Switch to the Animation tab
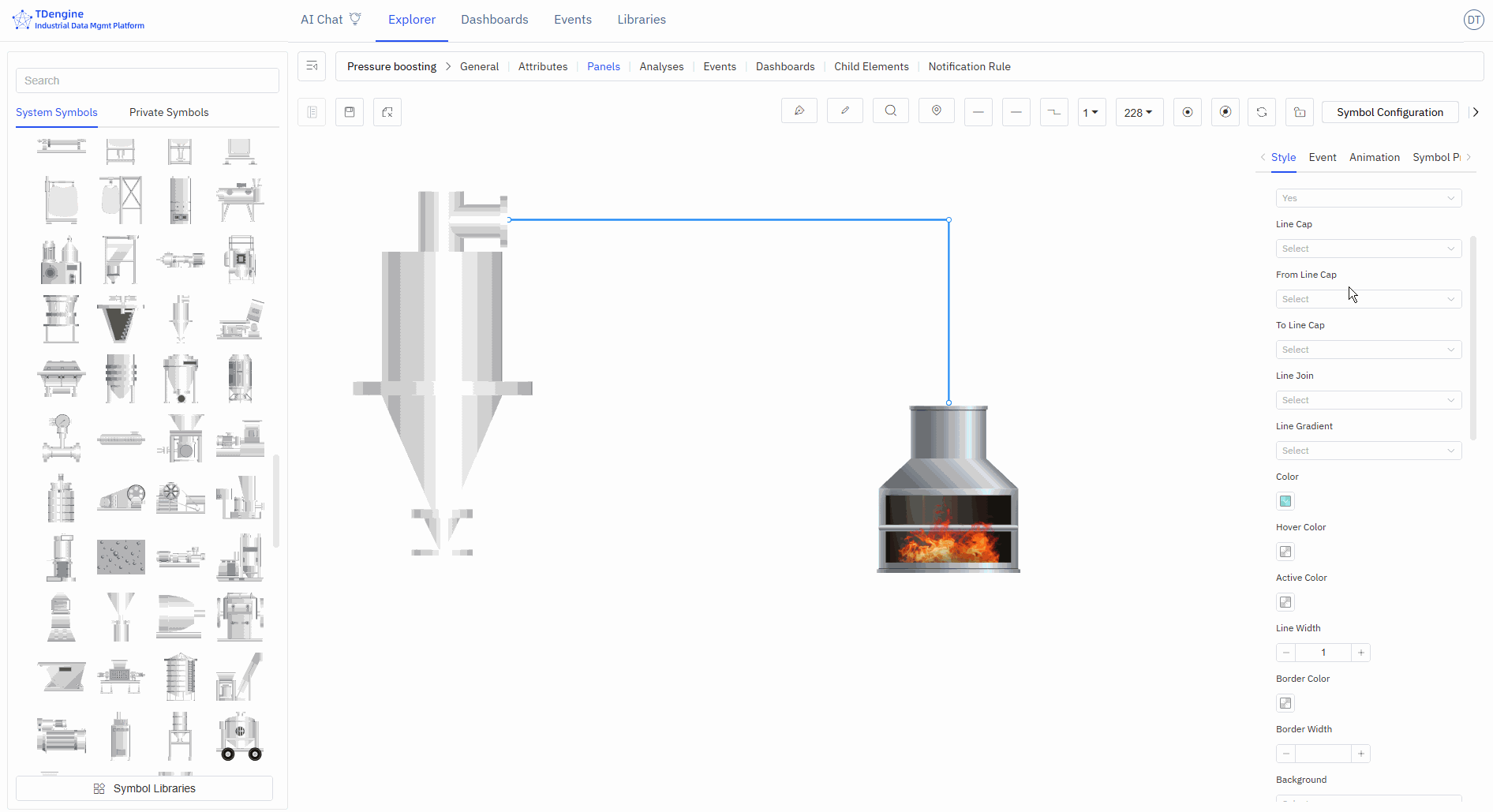 (1374, 157)
